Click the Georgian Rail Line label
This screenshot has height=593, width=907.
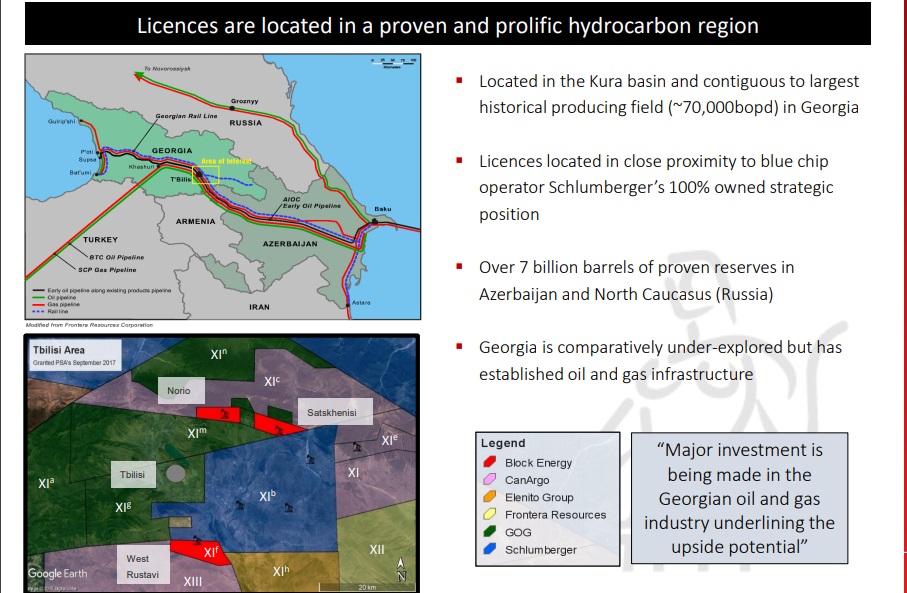(186, 116)
